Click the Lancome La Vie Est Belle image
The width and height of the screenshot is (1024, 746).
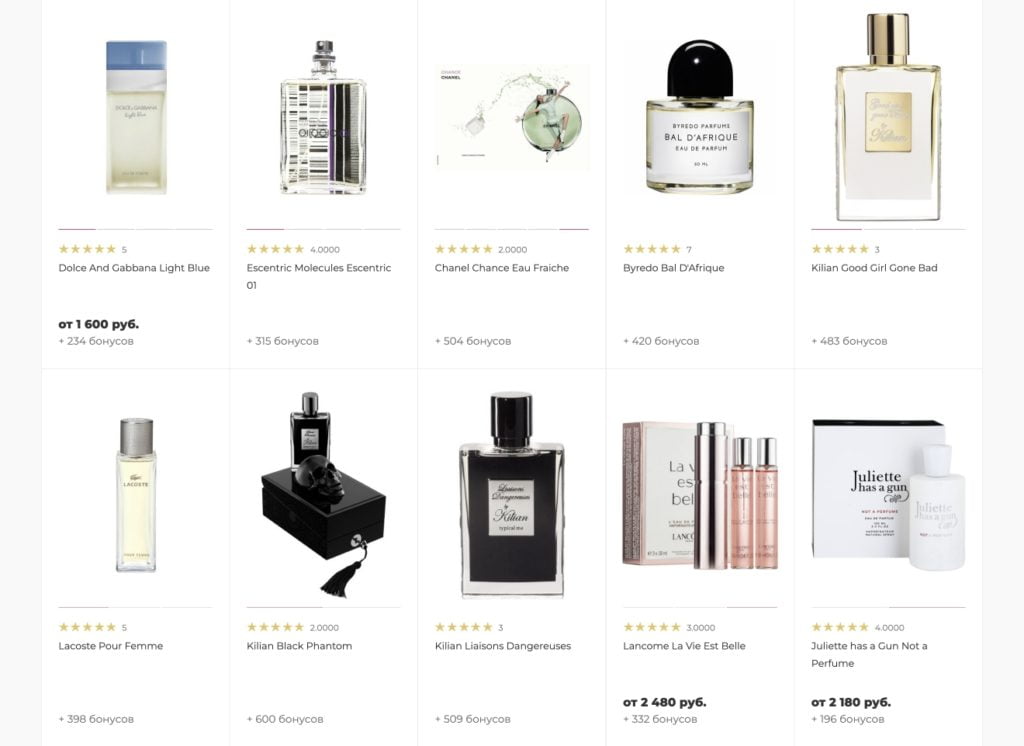coord(700,495)
